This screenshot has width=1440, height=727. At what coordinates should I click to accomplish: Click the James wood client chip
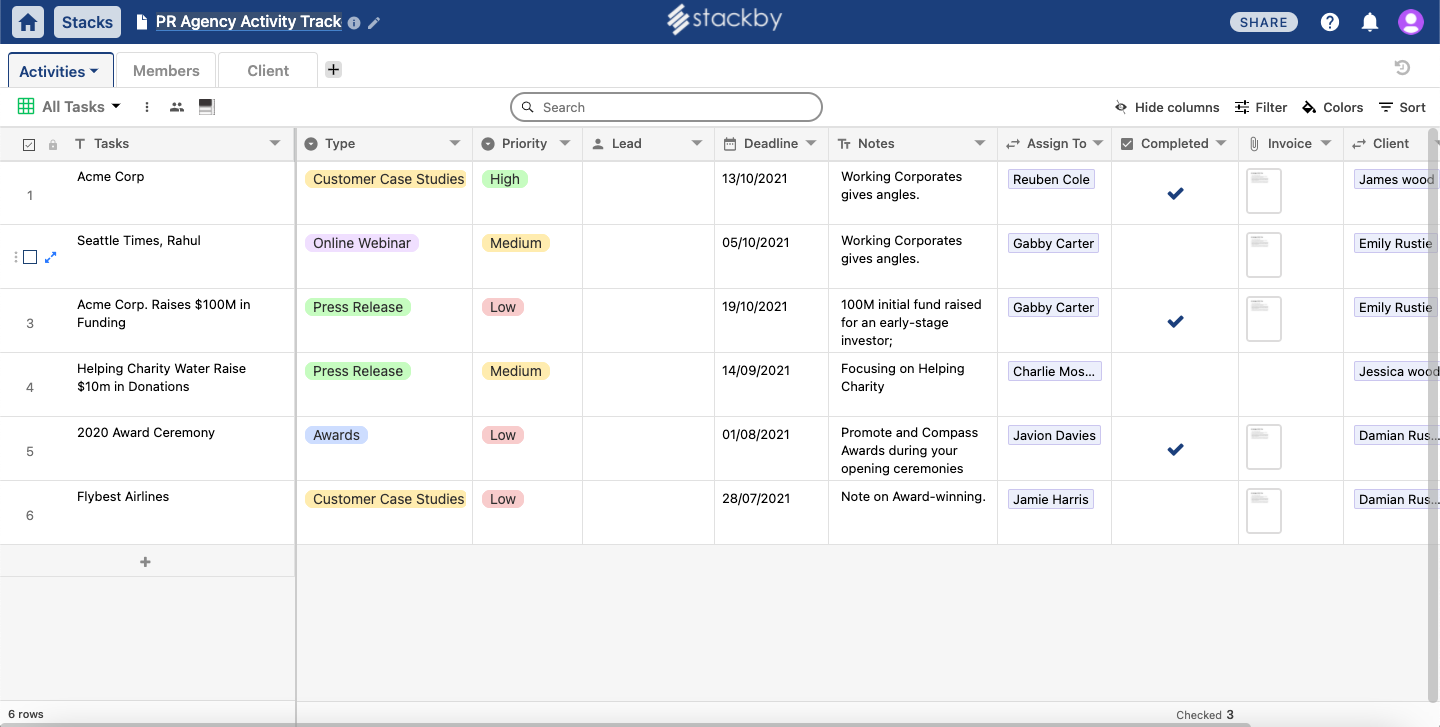click(x=1396, y=179)
